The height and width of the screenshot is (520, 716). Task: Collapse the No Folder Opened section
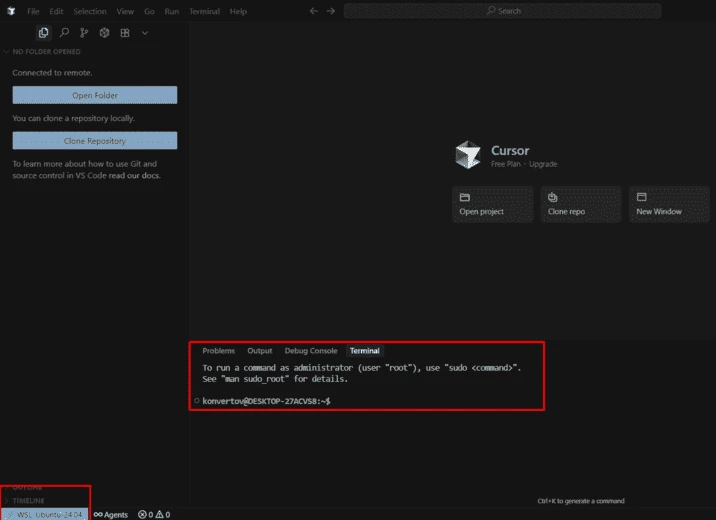(x=45, y=52)
